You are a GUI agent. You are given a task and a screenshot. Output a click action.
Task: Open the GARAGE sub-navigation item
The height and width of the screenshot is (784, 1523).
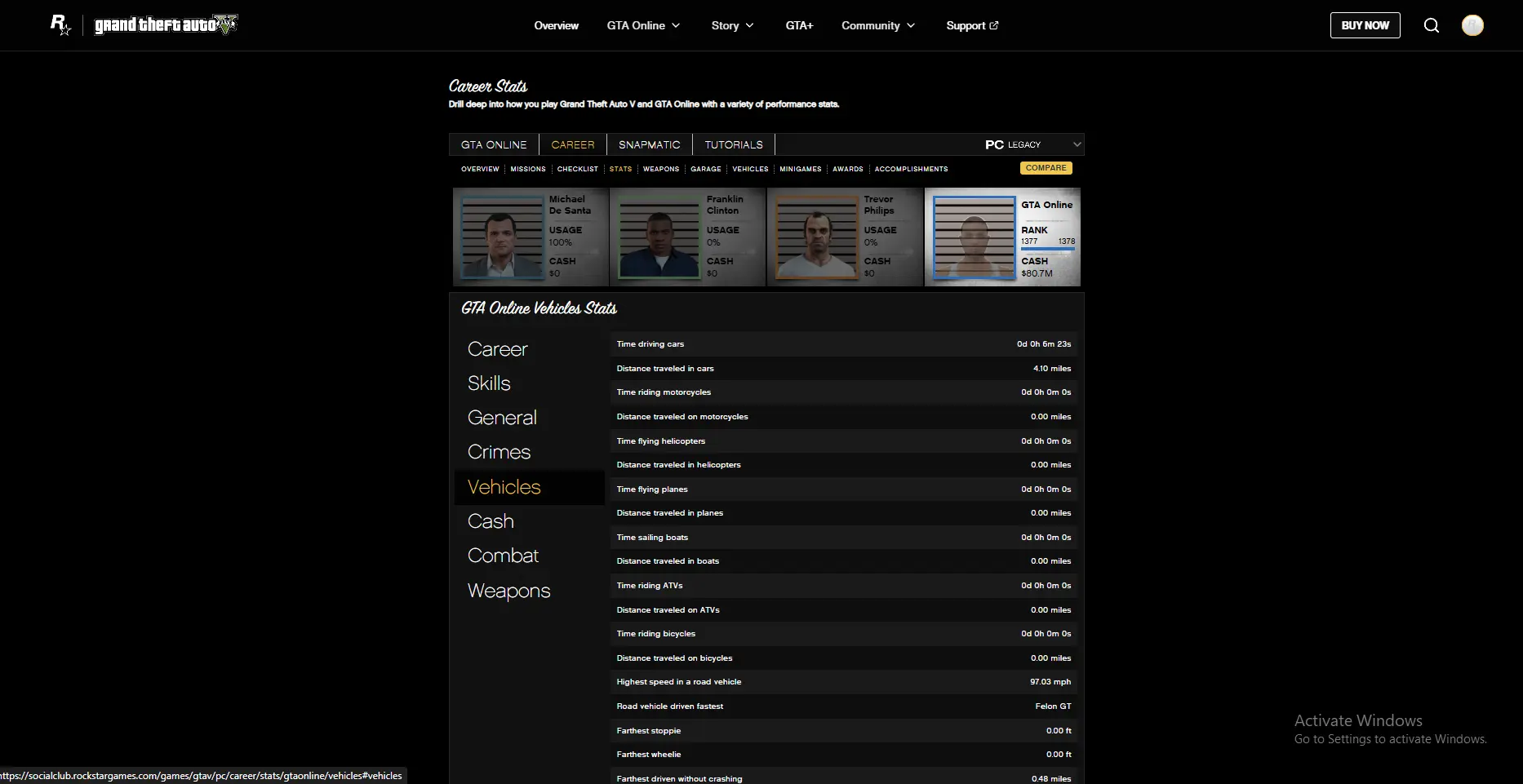click(705, 169)
